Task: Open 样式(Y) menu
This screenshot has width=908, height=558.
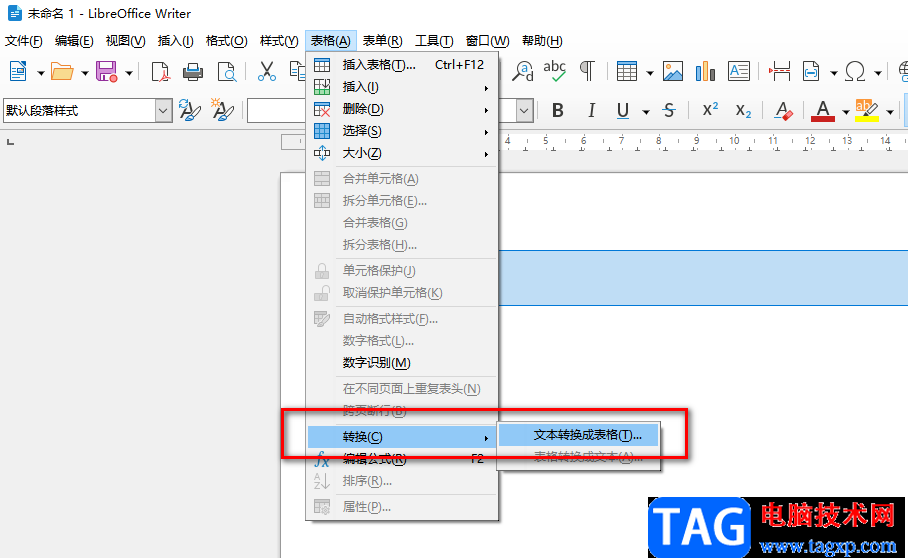Action: pos(279,41)
